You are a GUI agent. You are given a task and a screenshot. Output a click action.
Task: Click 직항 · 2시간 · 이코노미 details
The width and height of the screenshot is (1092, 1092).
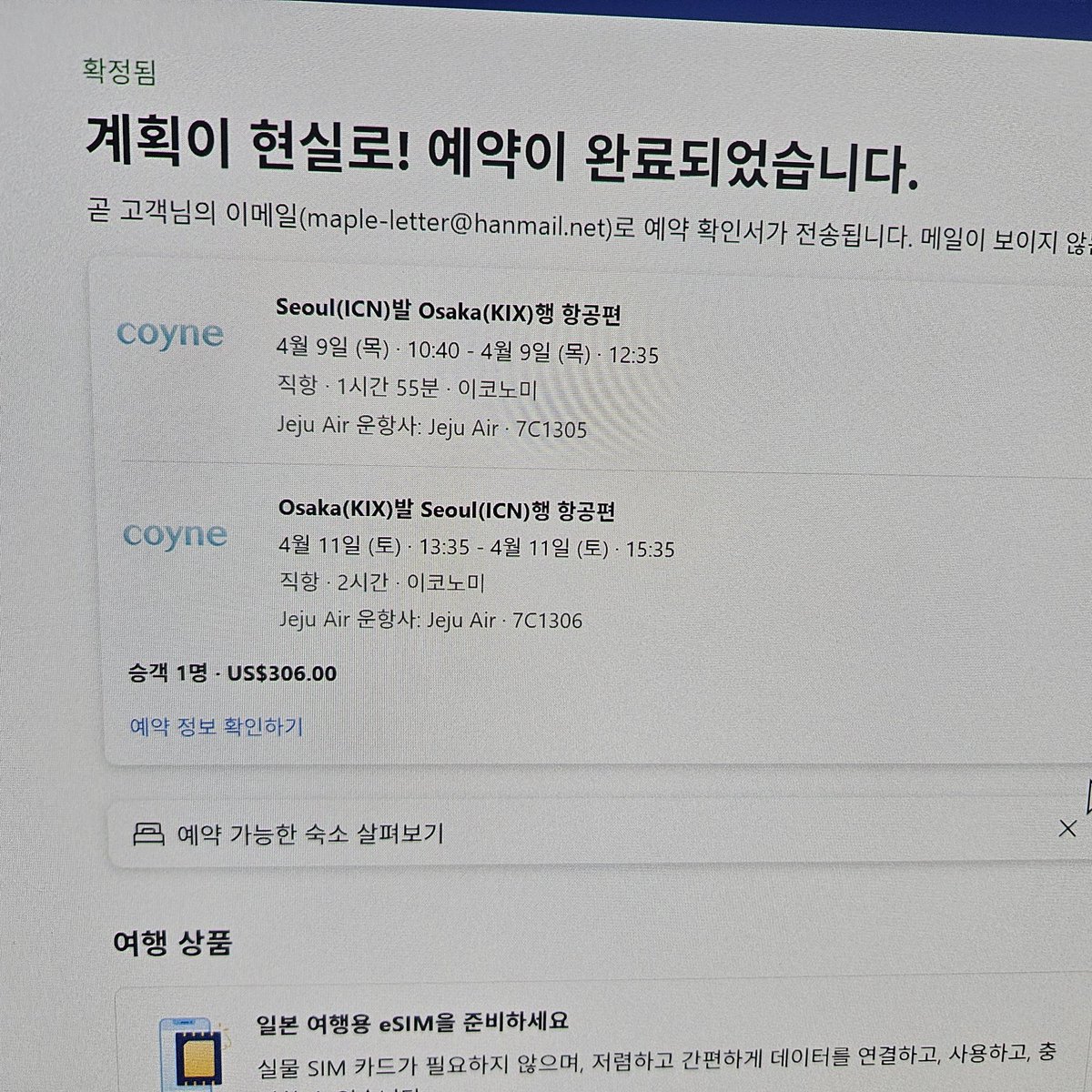382,583
